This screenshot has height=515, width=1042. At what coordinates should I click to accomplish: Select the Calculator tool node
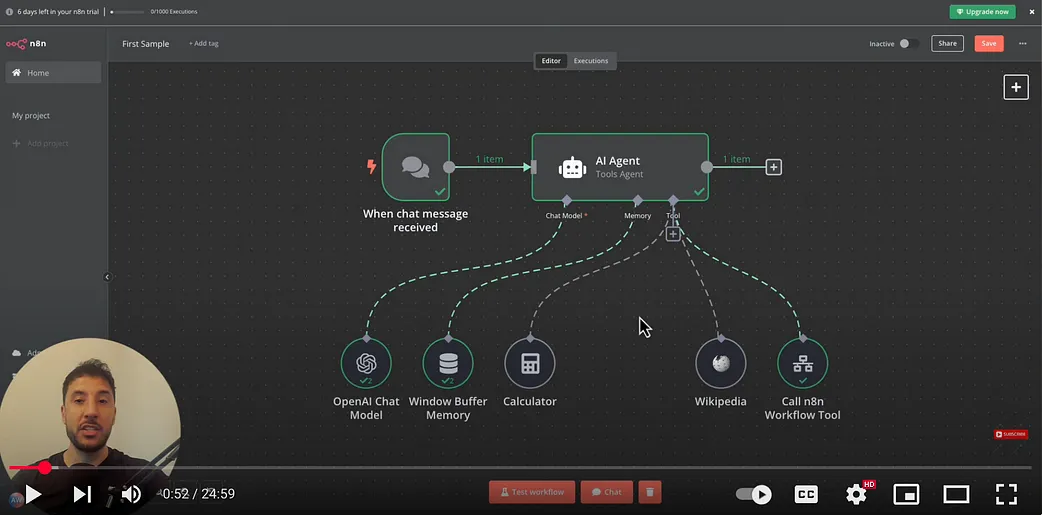(530, 363)
